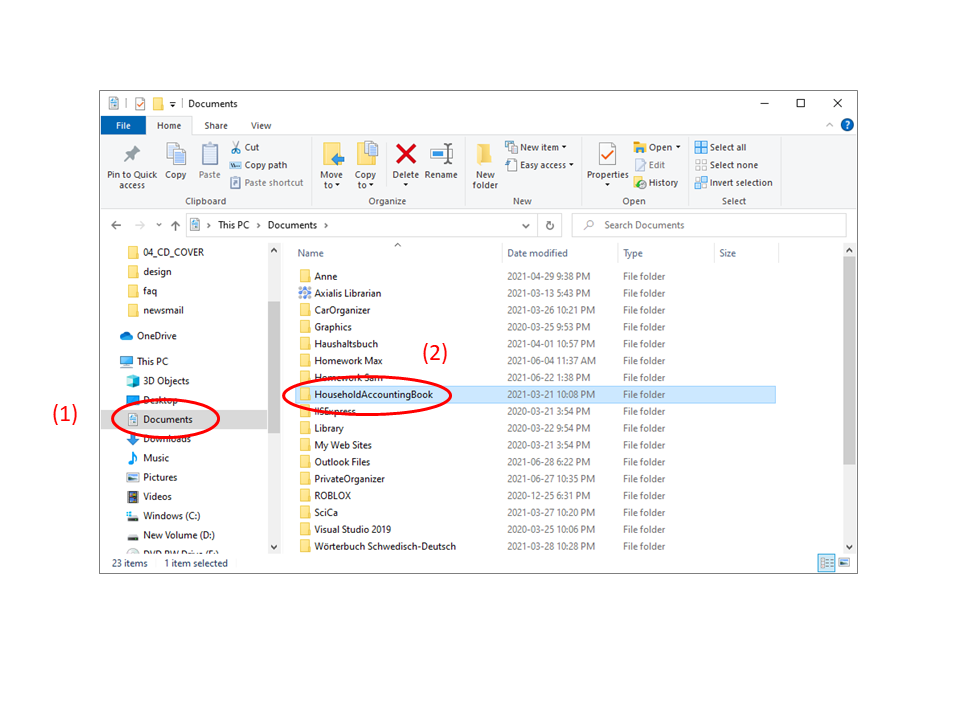Open the View ribbon tab
The height and width of the screenshot is (720, 960).
pos(261,126)
